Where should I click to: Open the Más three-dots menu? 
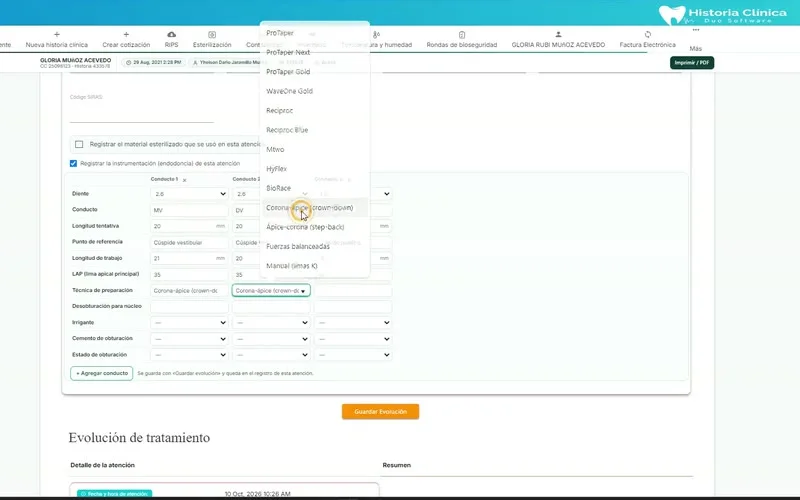click(x=695, y=30)
